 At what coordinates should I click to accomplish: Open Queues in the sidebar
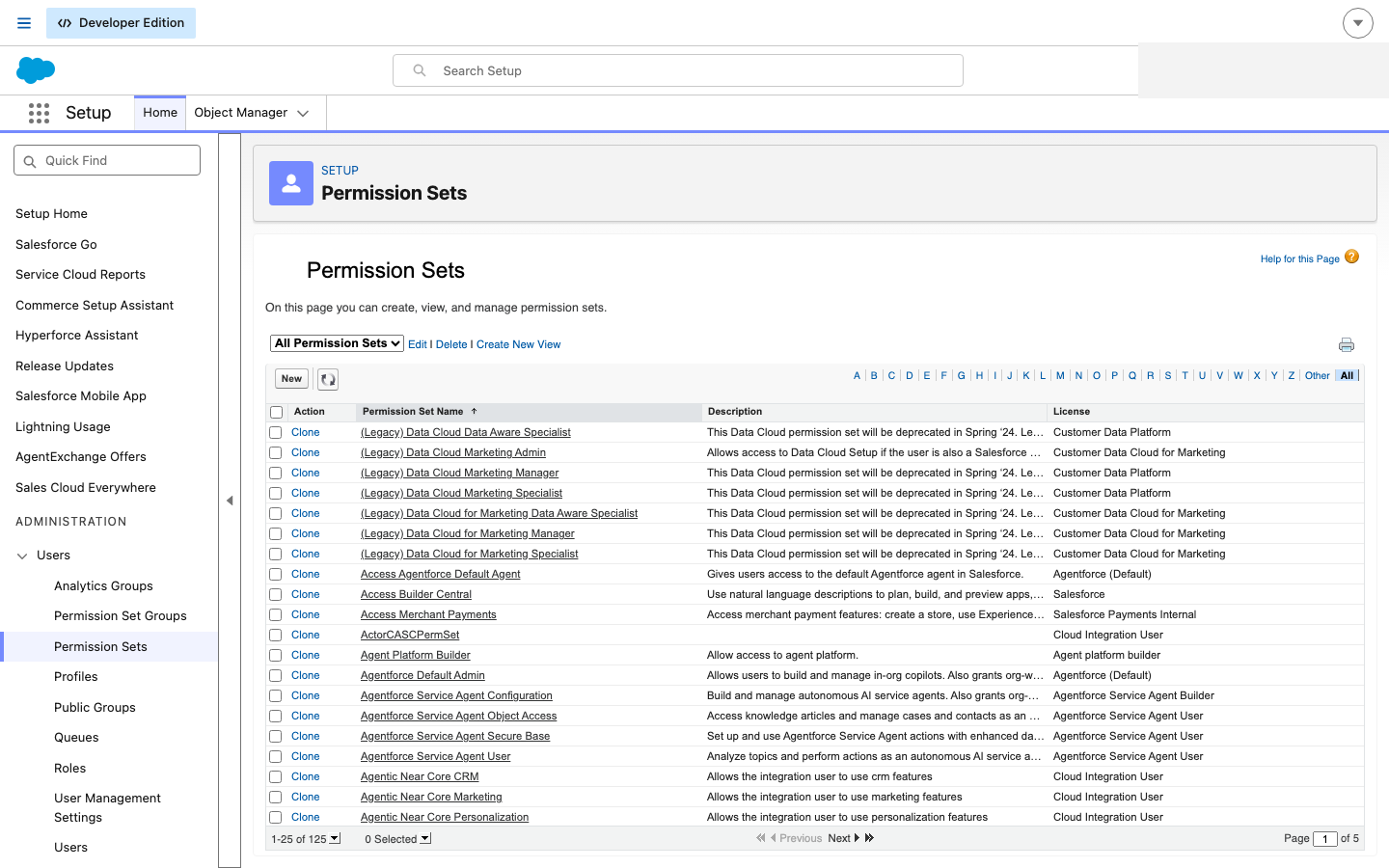[76, 738]
